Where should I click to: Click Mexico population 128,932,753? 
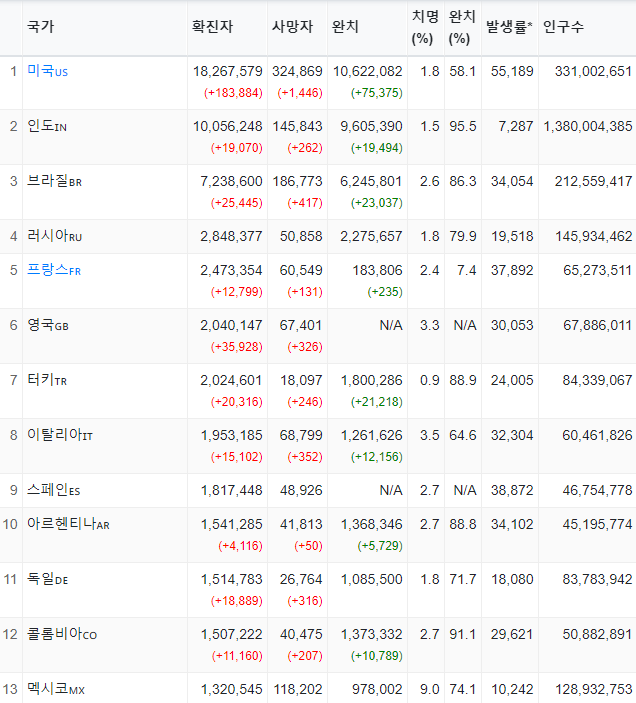click(x=593, y=689)
